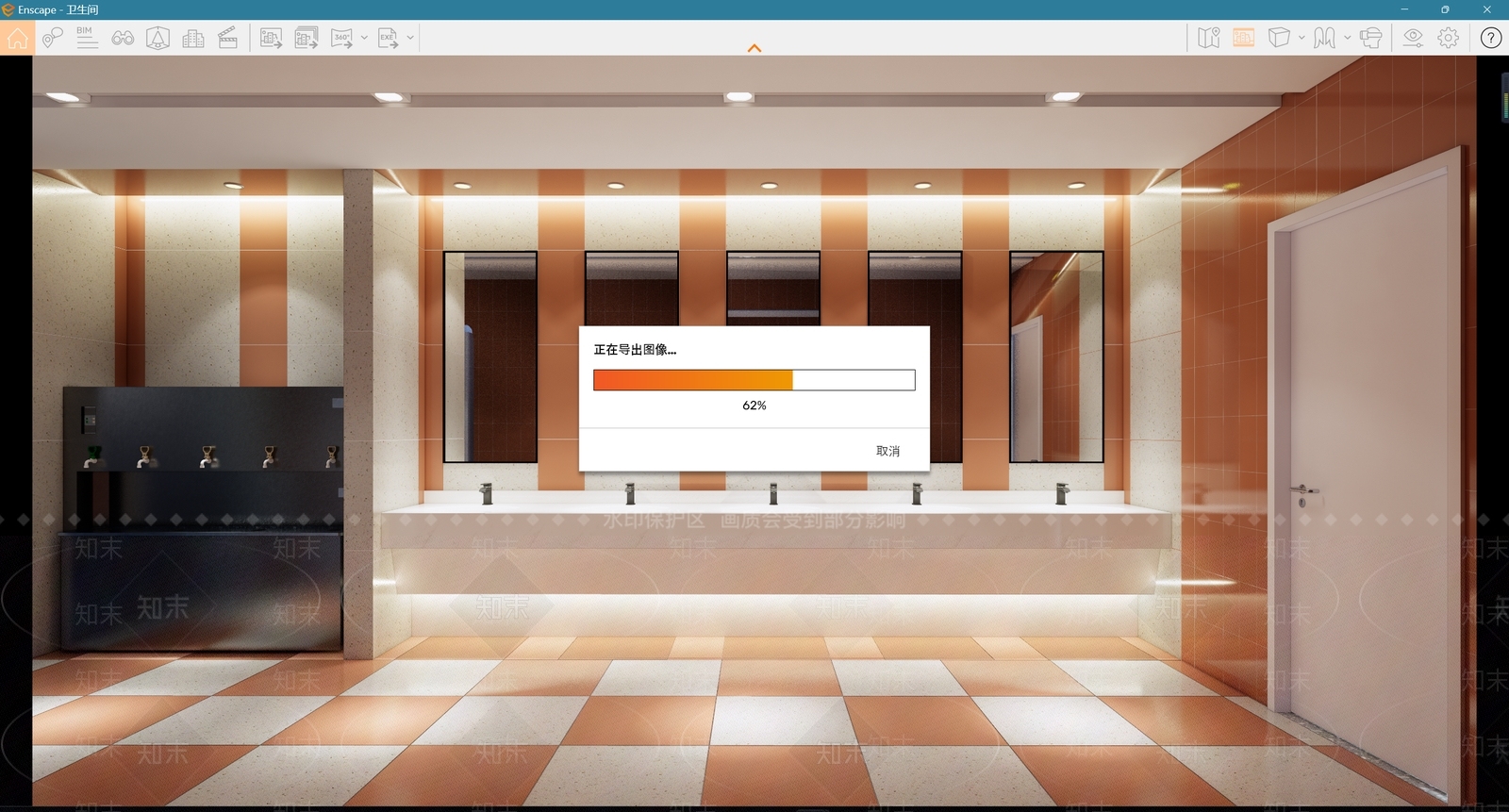Open the collaborative annotations pin icon
Viewport: 1509px width, 812px height.
click(53, 38)
